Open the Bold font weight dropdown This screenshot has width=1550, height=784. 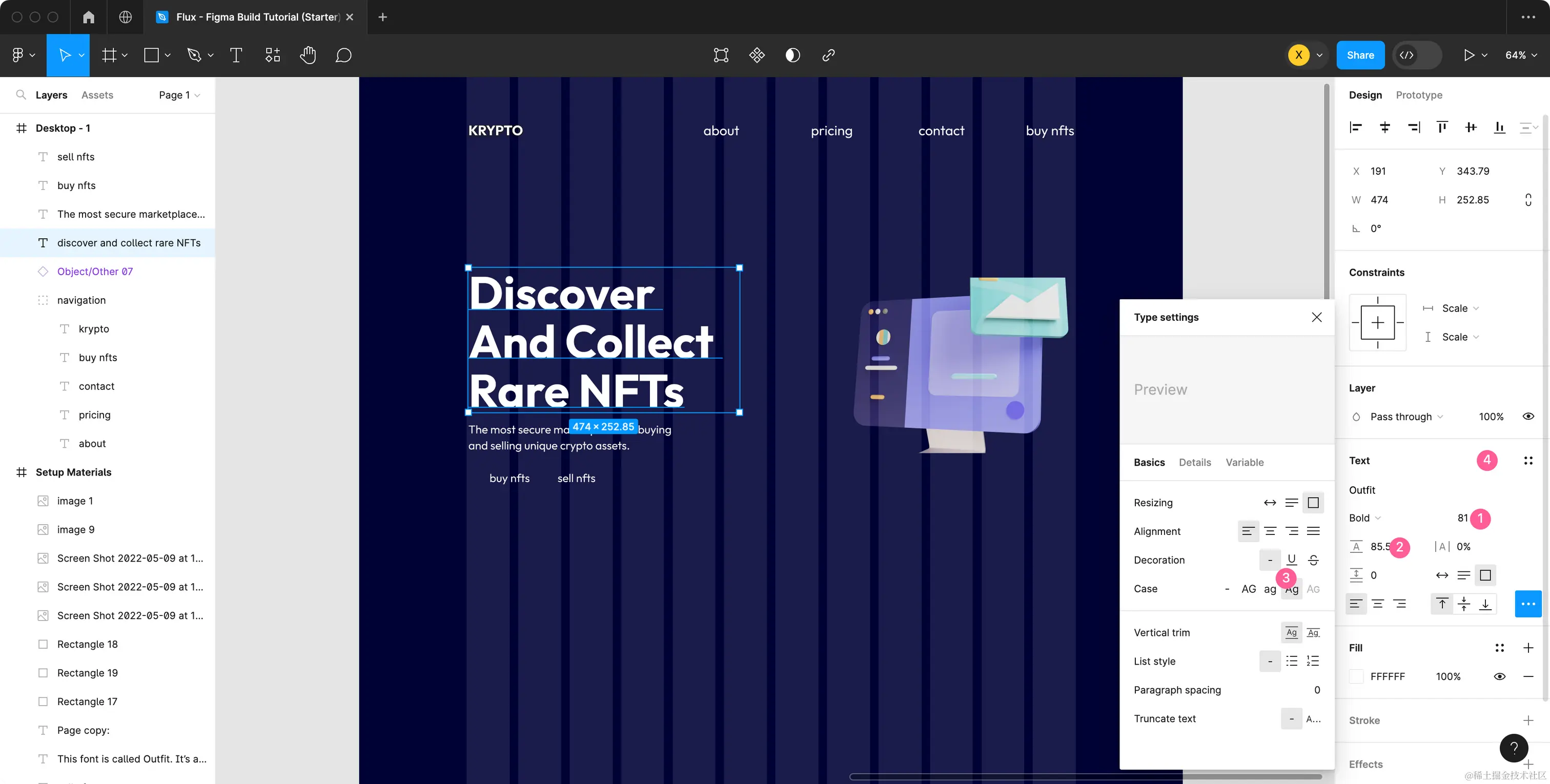point(1364,518)
